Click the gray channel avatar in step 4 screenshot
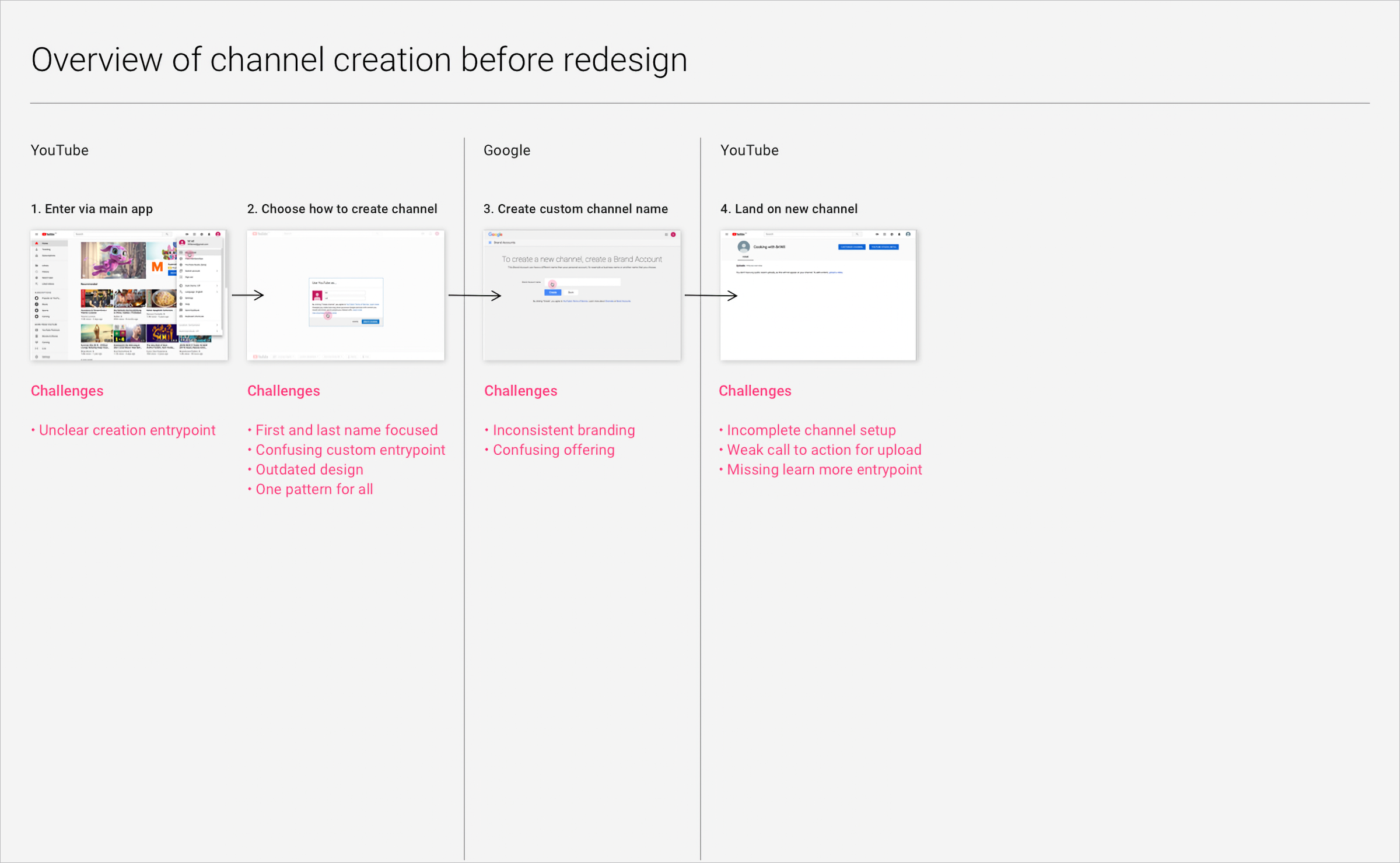1400x863 pixels. [743, 247]
